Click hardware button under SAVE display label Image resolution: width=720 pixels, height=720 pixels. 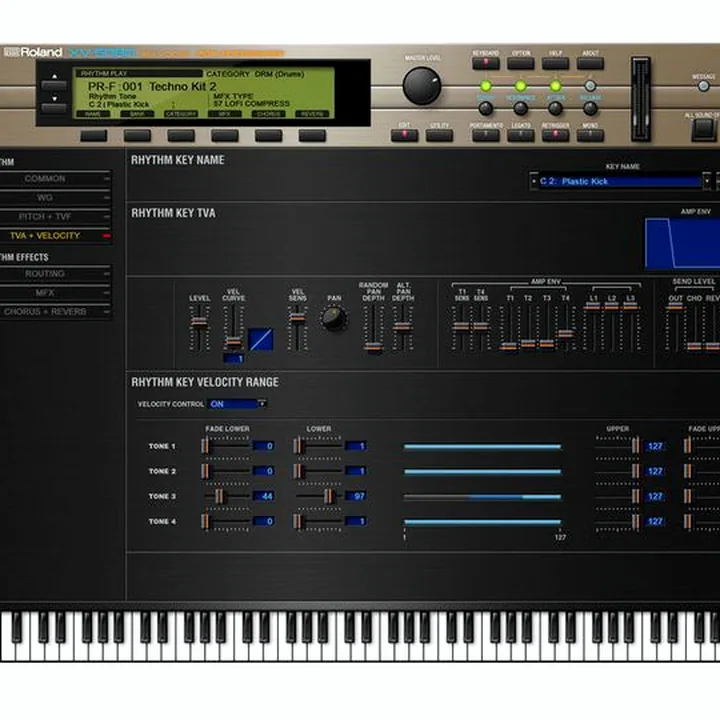point(137,135)
